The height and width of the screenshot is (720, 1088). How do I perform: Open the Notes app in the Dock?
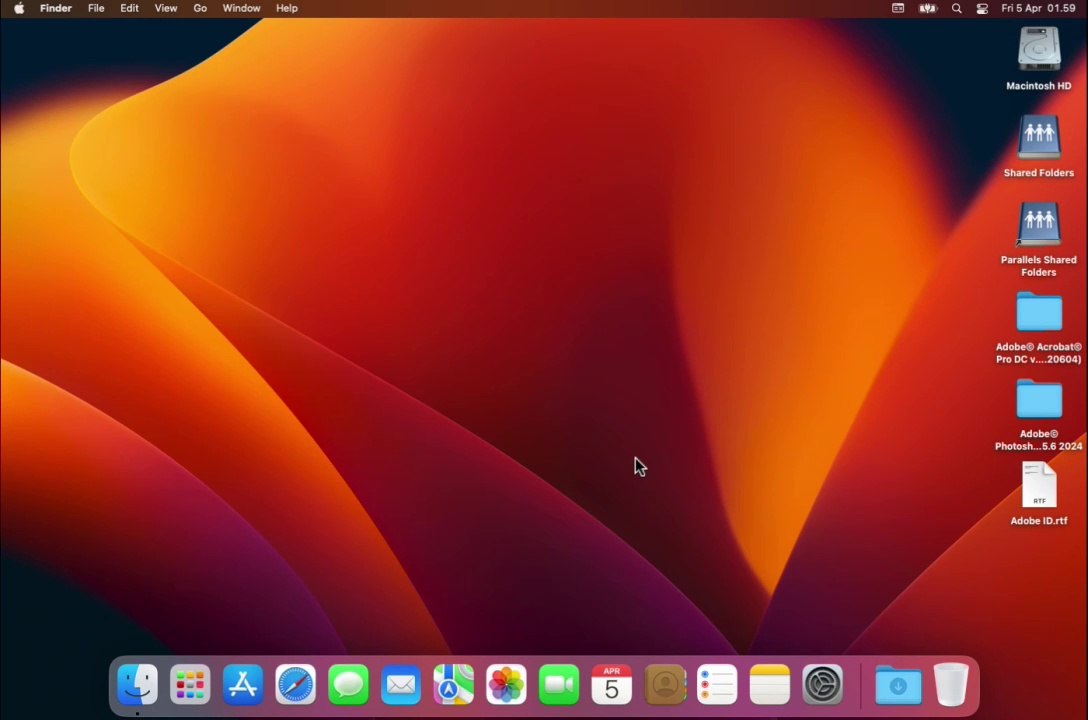point(769,685)
